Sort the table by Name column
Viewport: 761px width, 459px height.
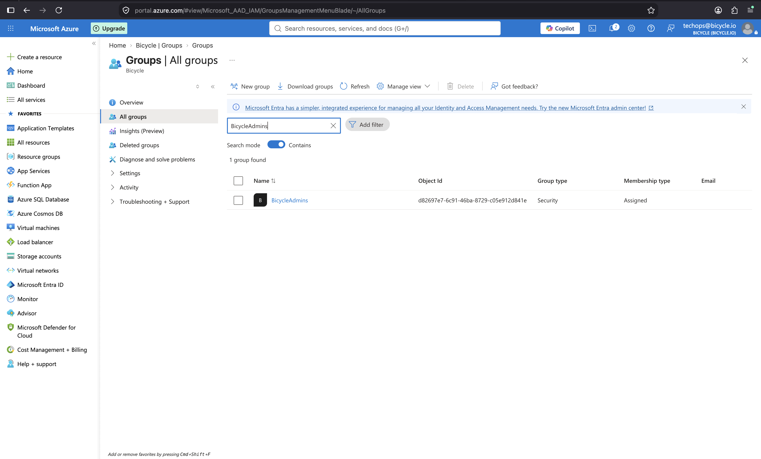click(x=264, y=181)
